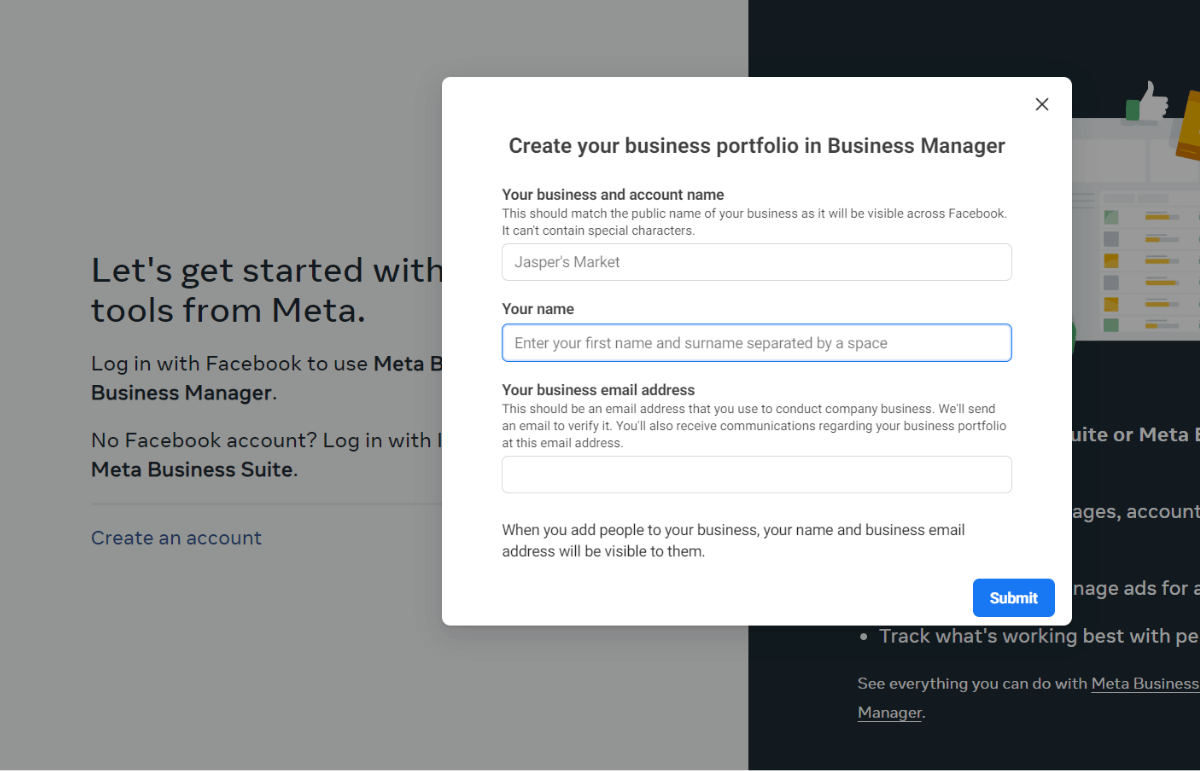Viewport: 1200px width, 771px height.
Task: Select the dialog title heading text
Action: coord(757,146)
